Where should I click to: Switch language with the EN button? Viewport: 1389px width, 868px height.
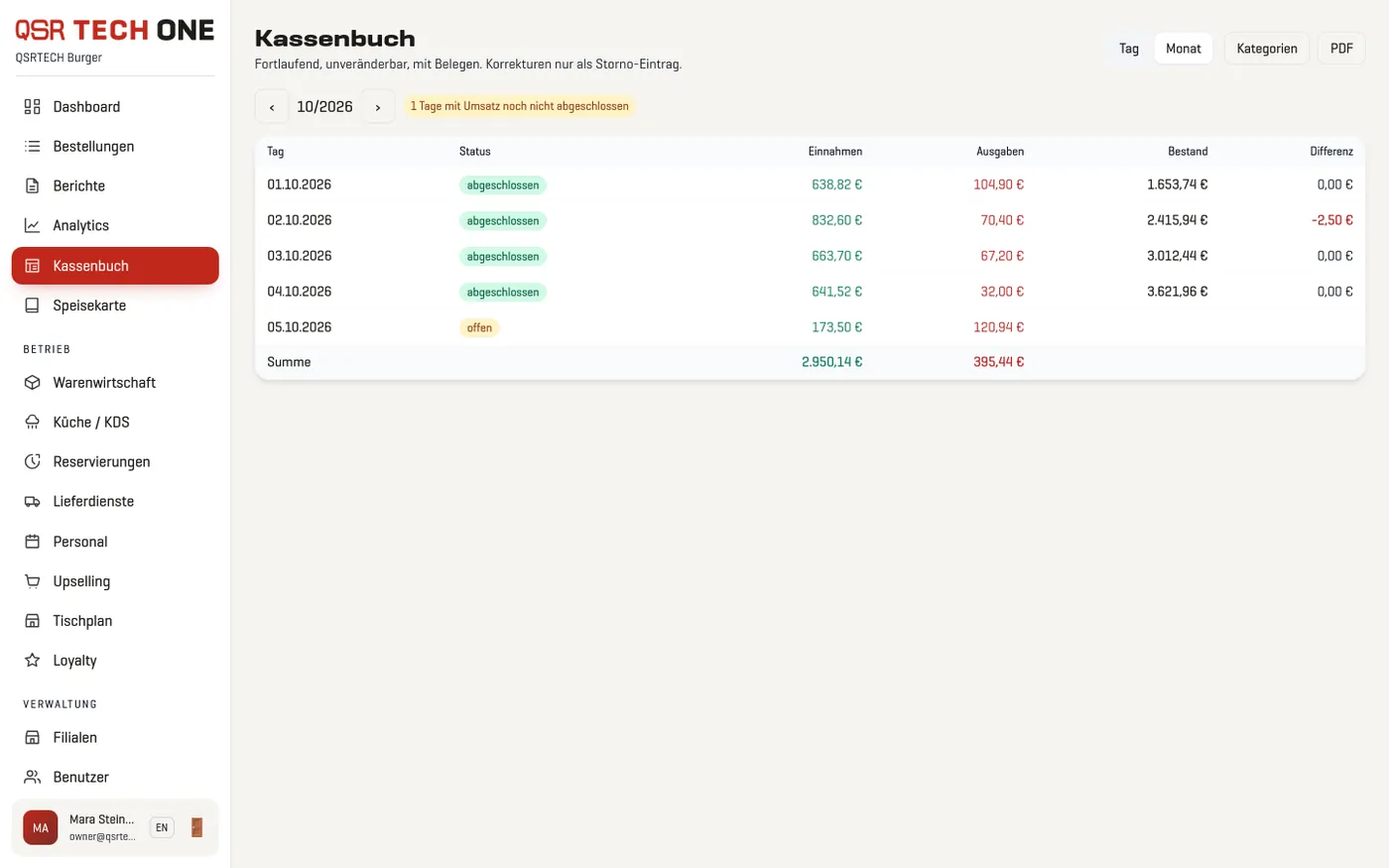pyautogui.click(x=162, y=827)
